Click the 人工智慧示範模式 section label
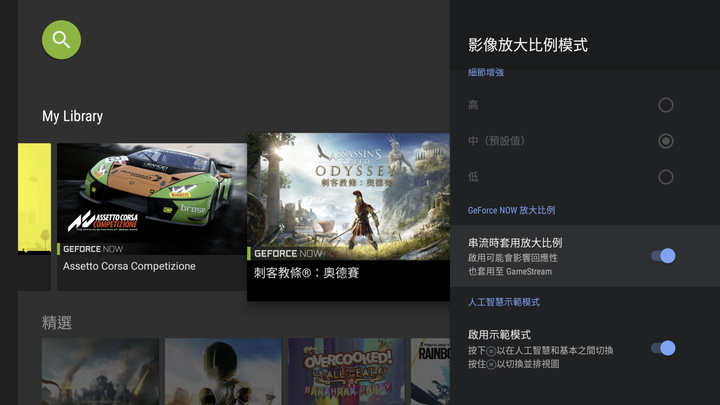Image resolution: width=720 pixels, height=405 pixels. (x=504, y=302)
